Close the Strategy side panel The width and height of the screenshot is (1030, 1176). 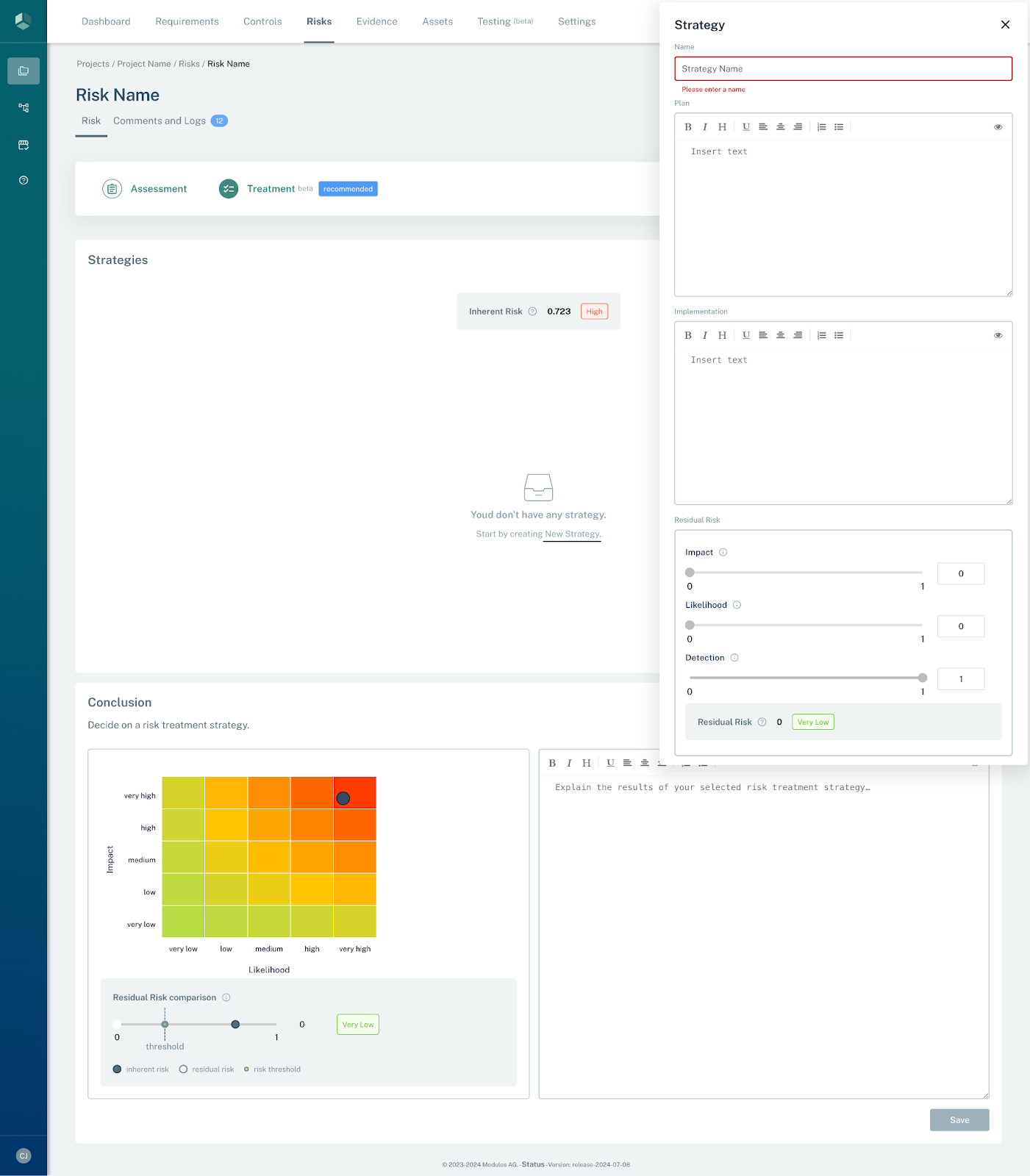pos(1005,25)
